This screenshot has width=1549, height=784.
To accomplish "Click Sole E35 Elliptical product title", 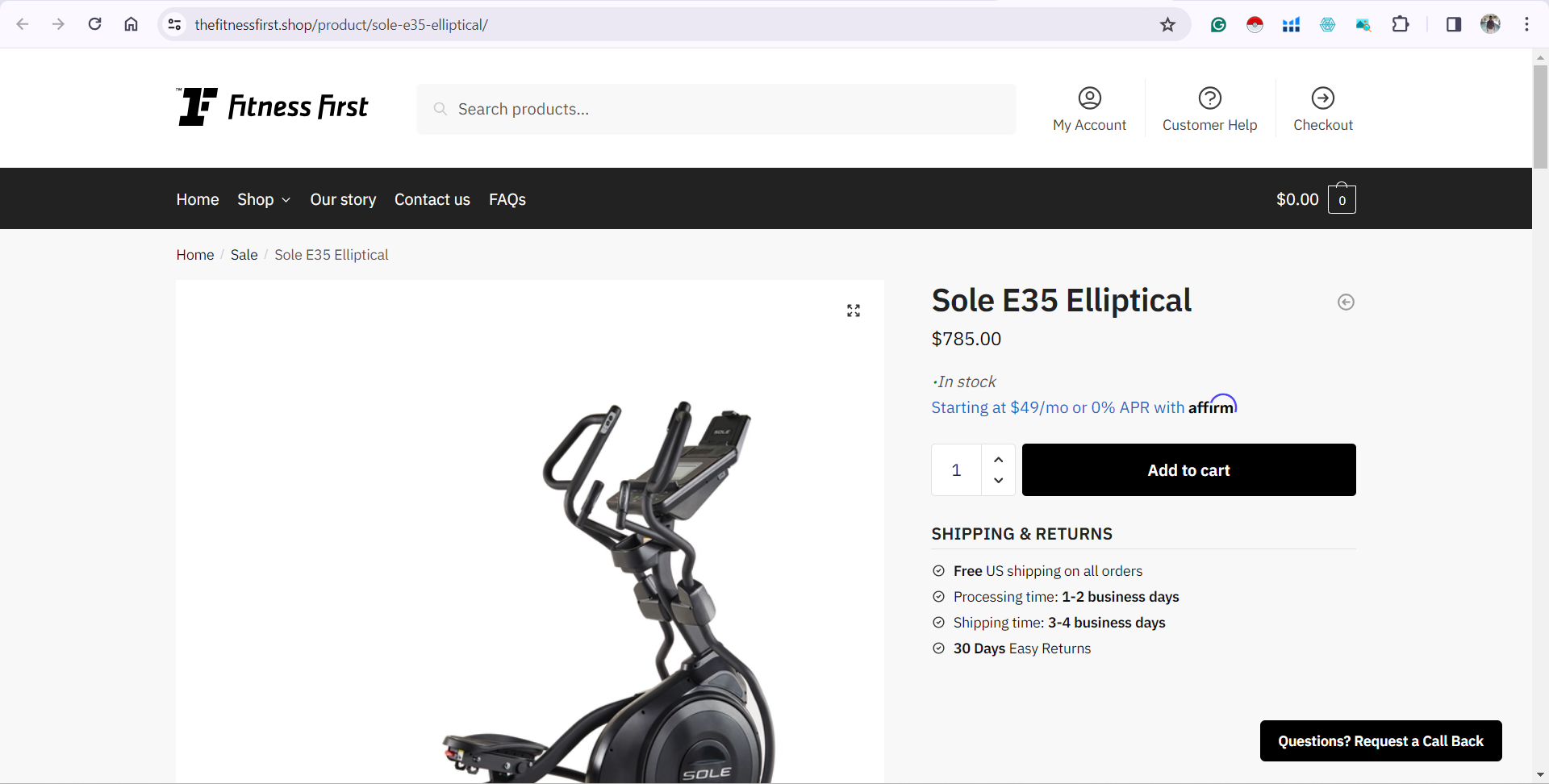I will [1061, 300].
